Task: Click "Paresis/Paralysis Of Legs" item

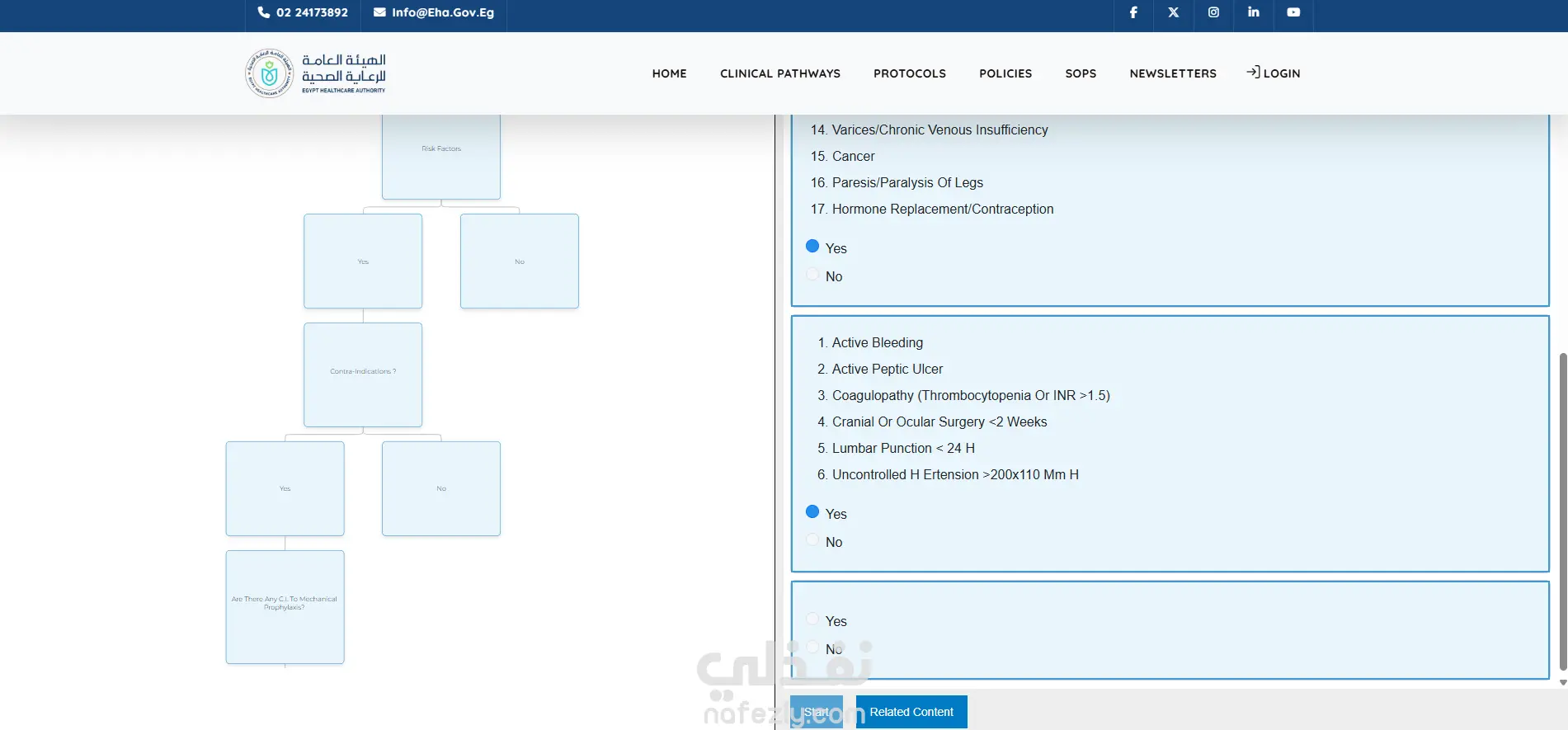Action: pos(907,182)
